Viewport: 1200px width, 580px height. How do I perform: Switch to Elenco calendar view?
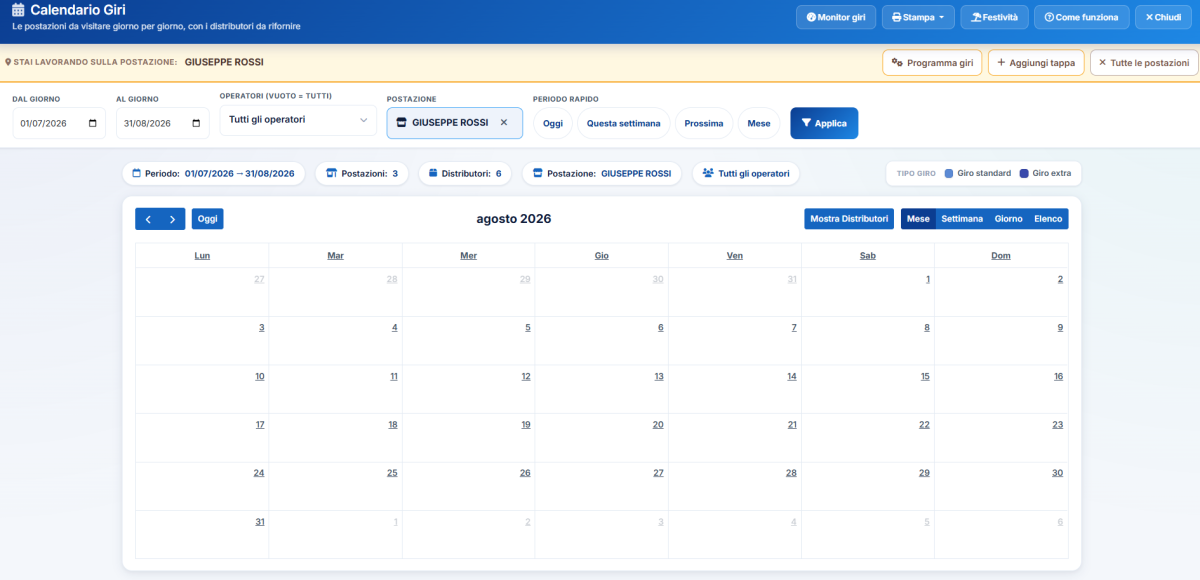1048,219
